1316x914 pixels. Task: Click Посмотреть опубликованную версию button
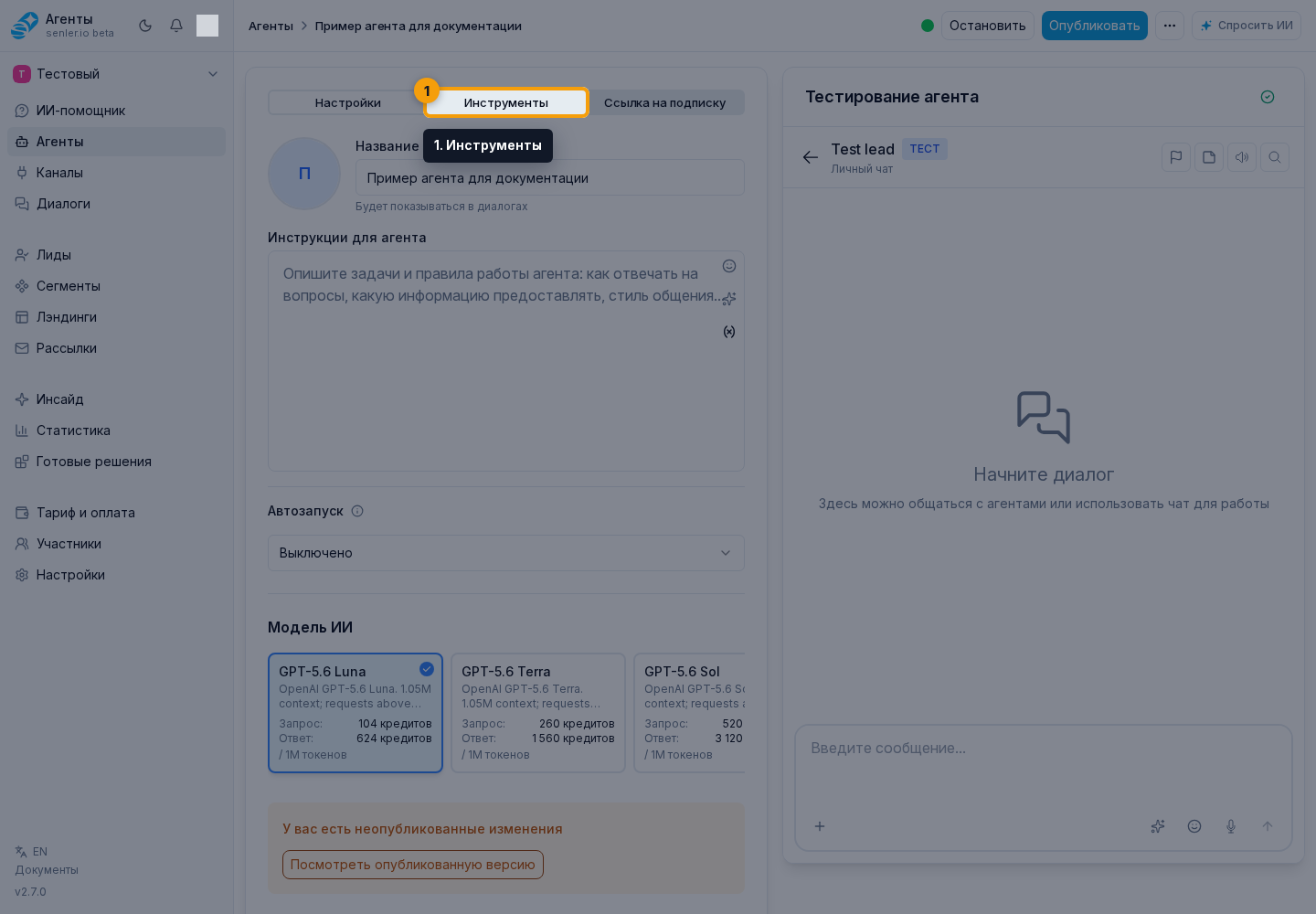(413, 865)
